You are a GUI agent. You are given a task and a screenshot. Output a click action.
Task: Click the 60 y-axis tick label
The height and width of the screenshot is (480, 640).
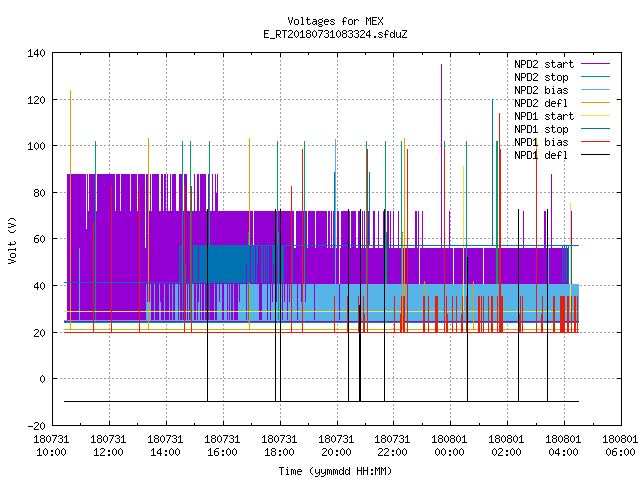tap(40, 239)
